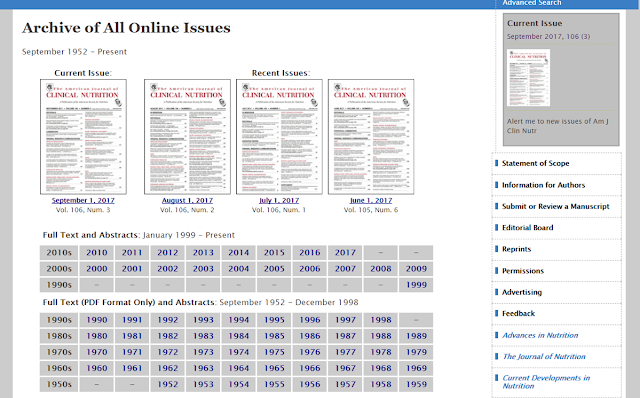Viewport: 640px width, 398px height.
Task: Open the 1956 archive year
Action: click(x=310, y=384)
